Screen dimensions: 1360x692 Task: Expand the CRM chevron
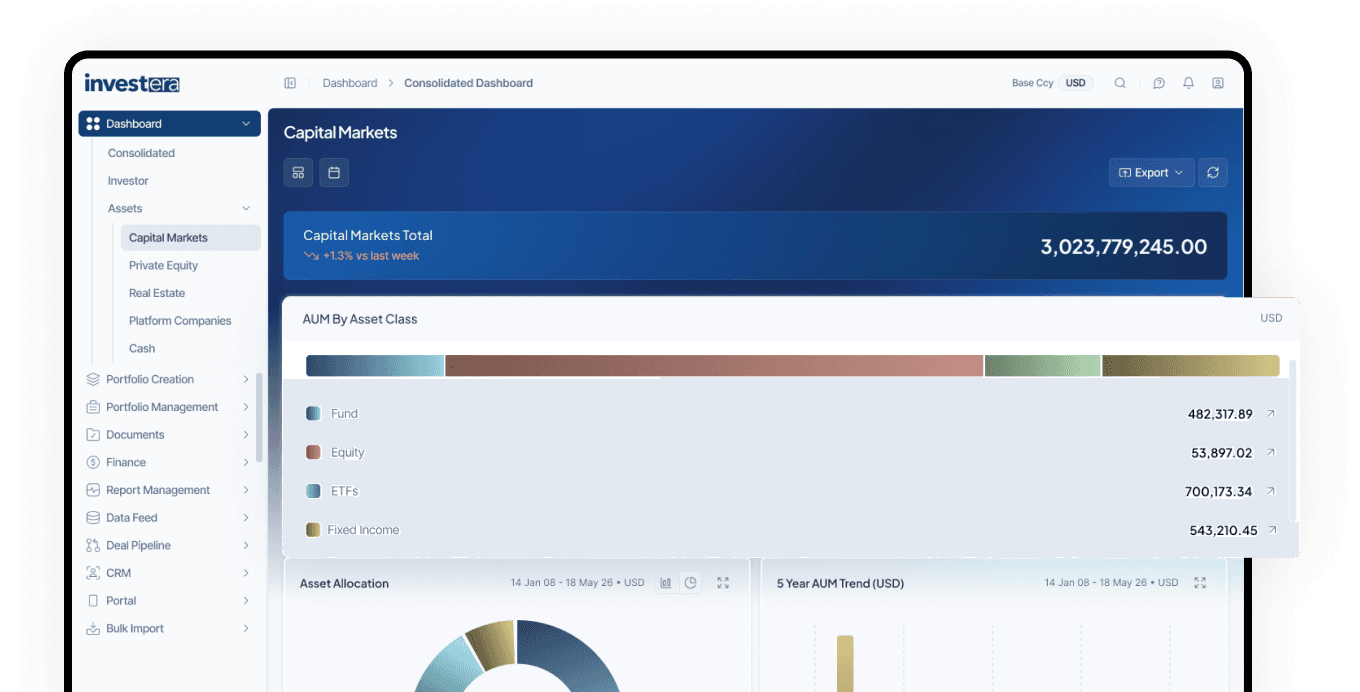tap(246, 573)
